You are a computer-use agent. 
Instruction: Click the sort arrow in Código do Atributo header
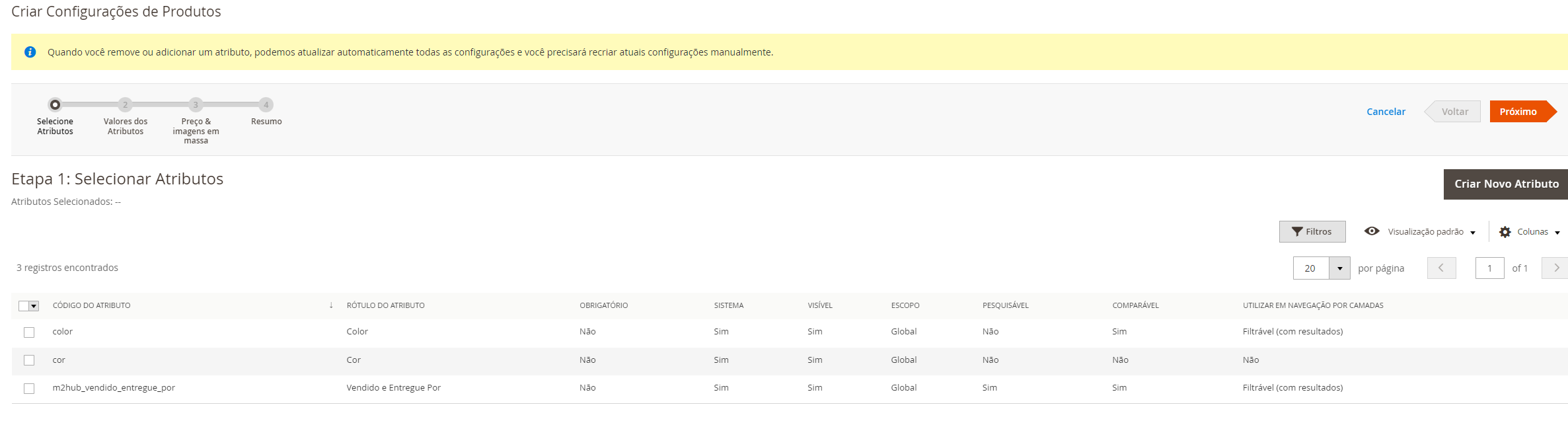(331, 305)
